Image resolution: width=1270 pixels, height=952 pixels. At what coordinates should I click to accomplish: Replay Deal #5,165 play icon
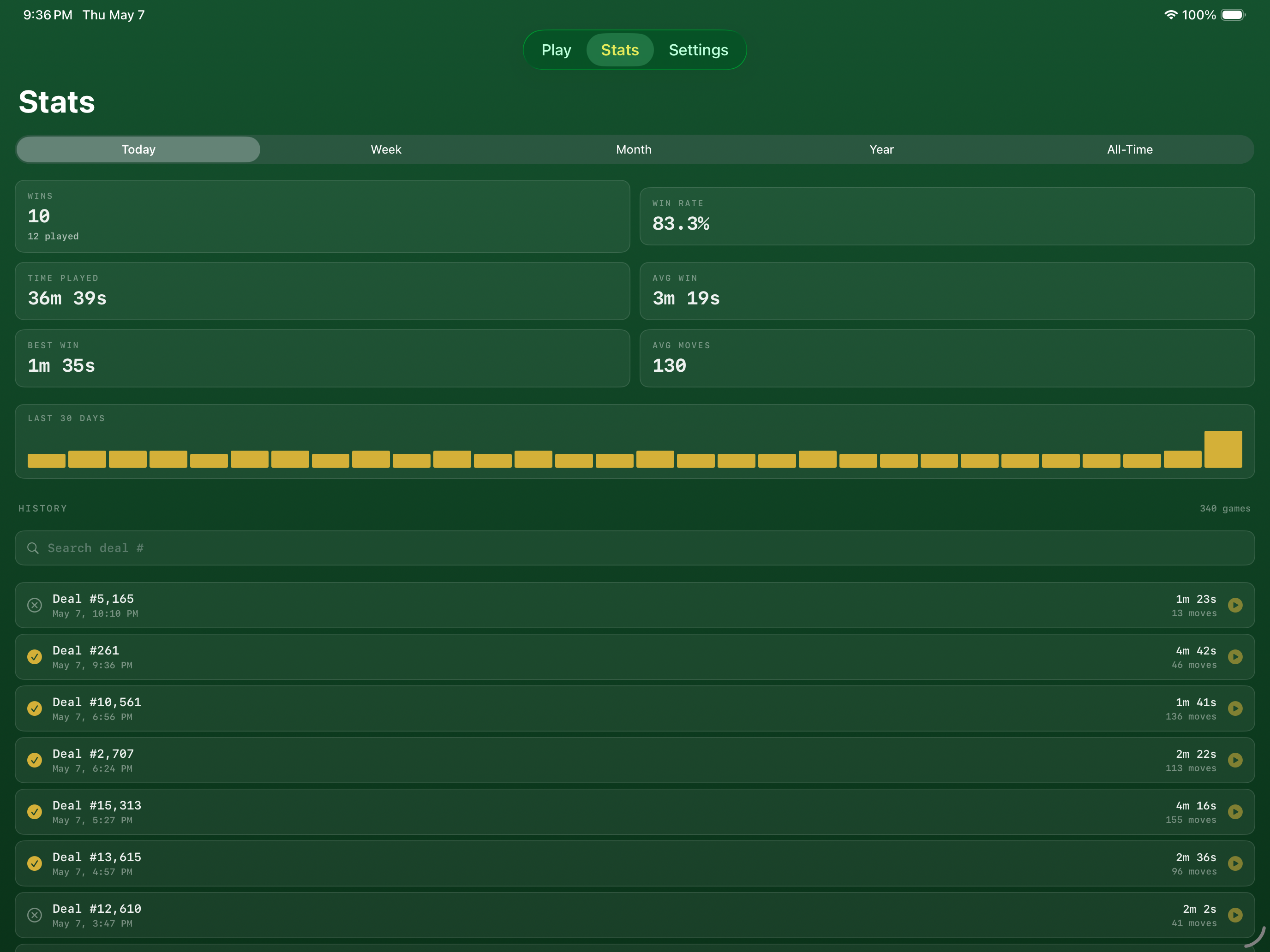1235,605
